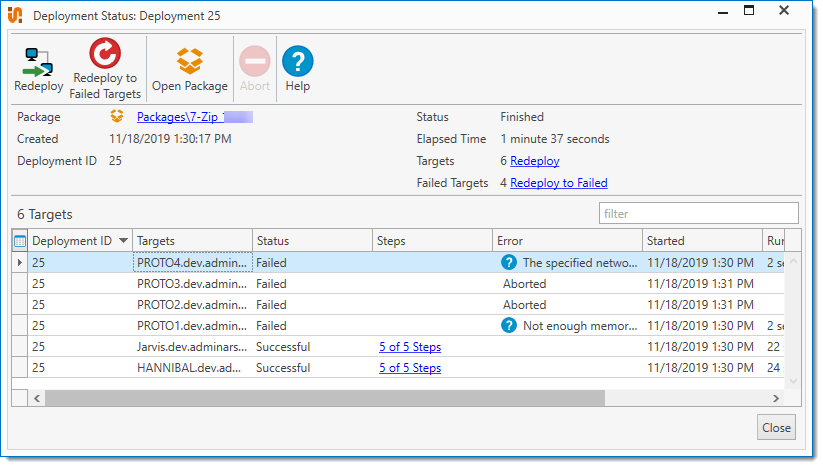Screen dimensions: 823x467
Task: Click the Redeploy to Failed link
Action: point(558,183)
